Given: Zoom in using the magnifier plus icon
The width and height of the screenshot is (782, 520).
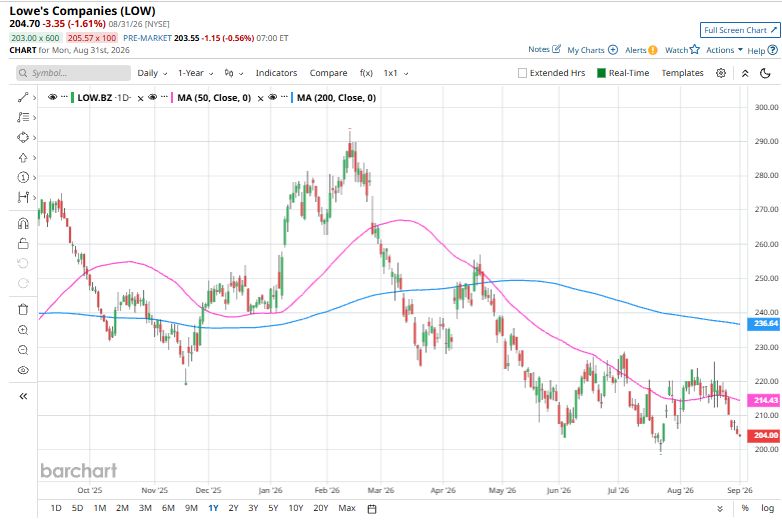Looking at the screenshot, I should 23,330.
